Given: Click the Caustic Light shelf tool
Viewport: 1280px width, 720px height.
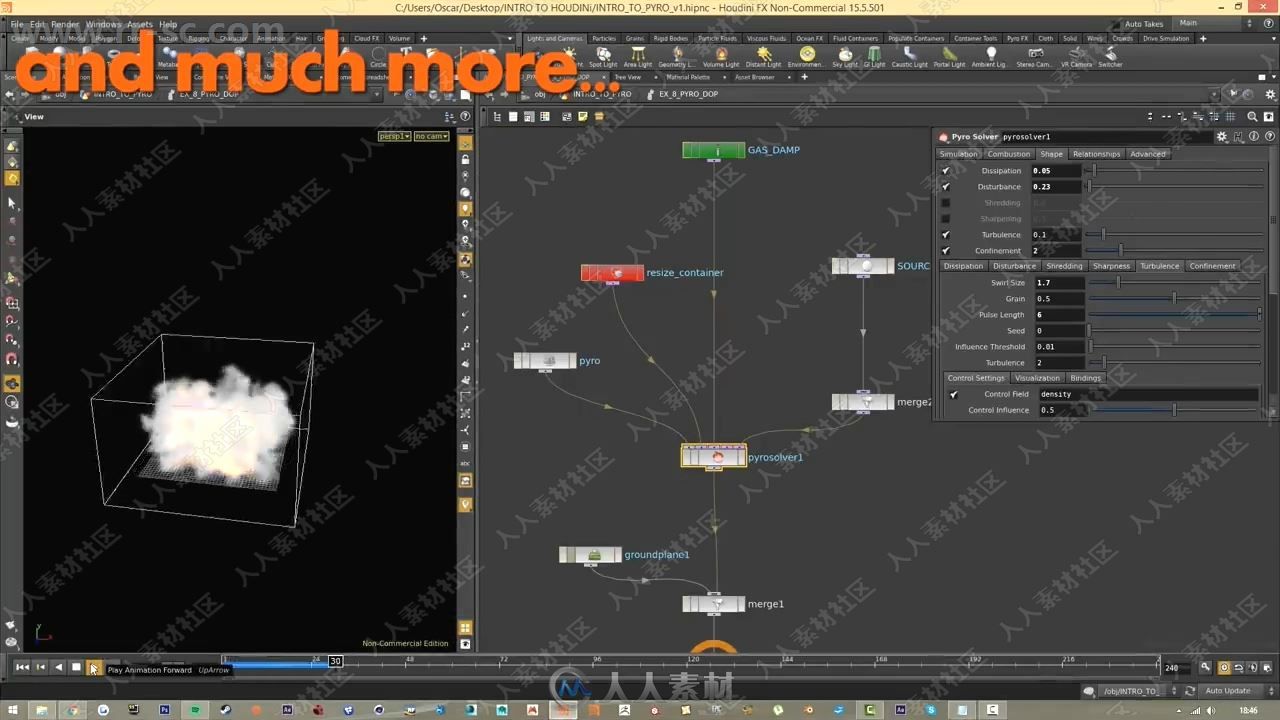Looking at the screenshot, I should click(909, 57).
